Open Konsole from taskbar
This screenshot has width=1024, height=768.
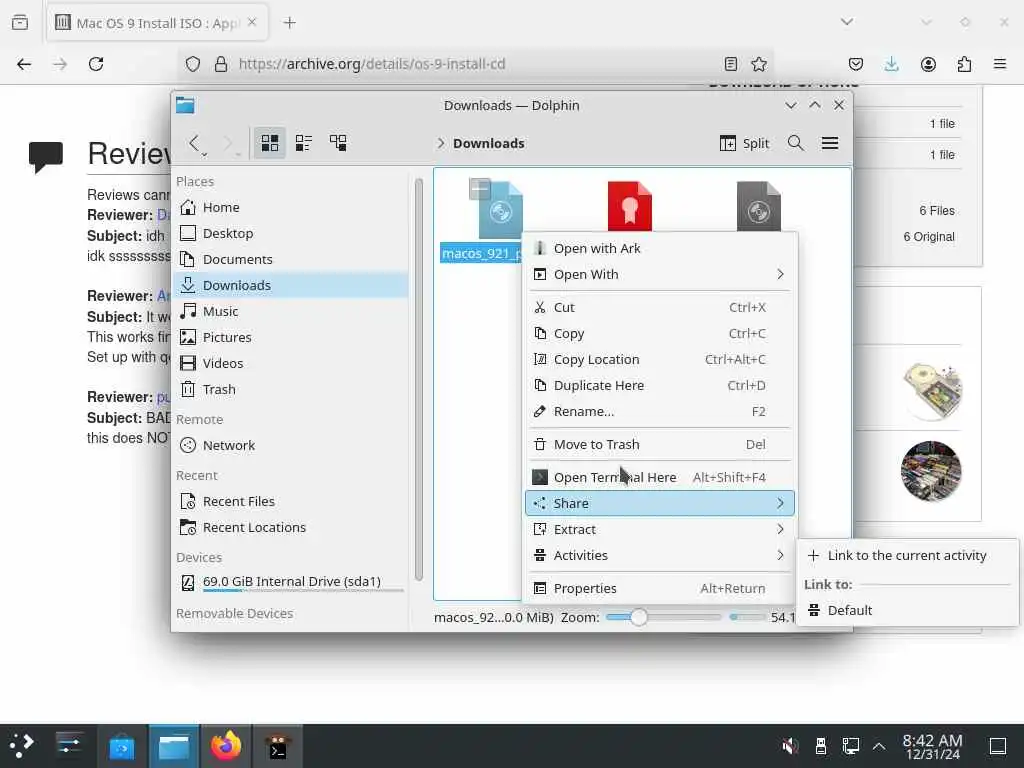coord(278,746)
